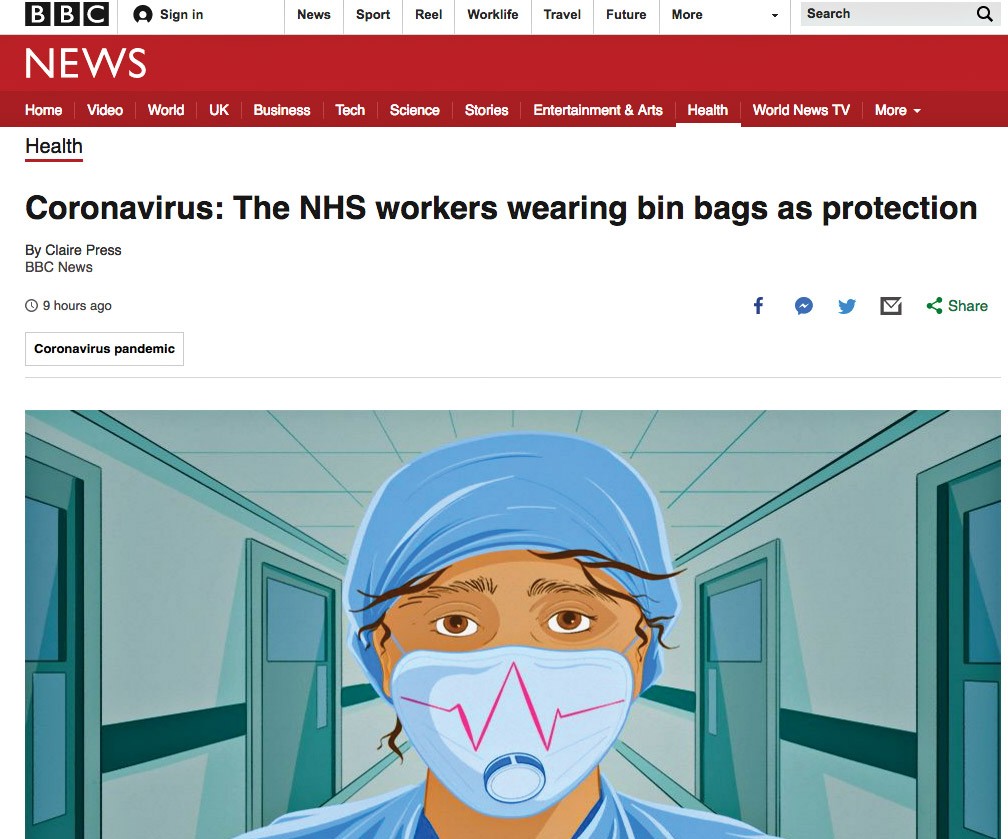The height and width of the screenshot is (839, 1008).
Task: Follow the Health section heading link
Action: tap(54, 147)
